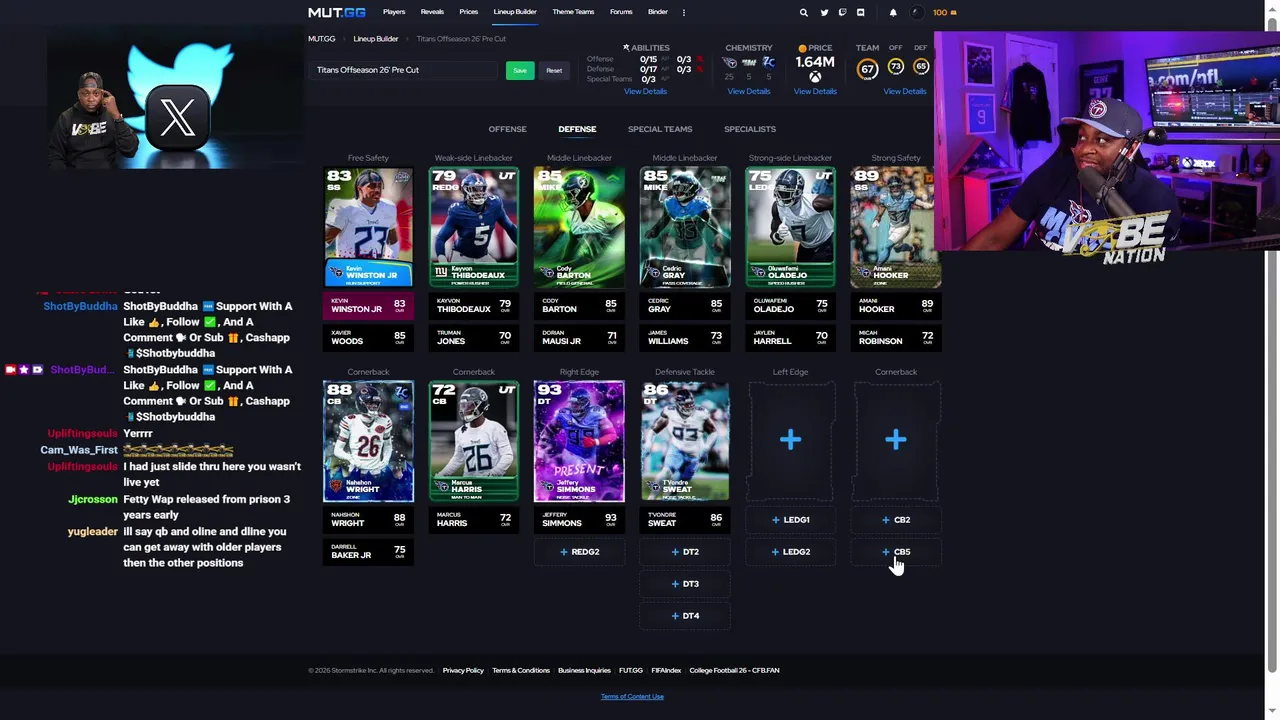Add a DT4 player

tap(685, 616)
